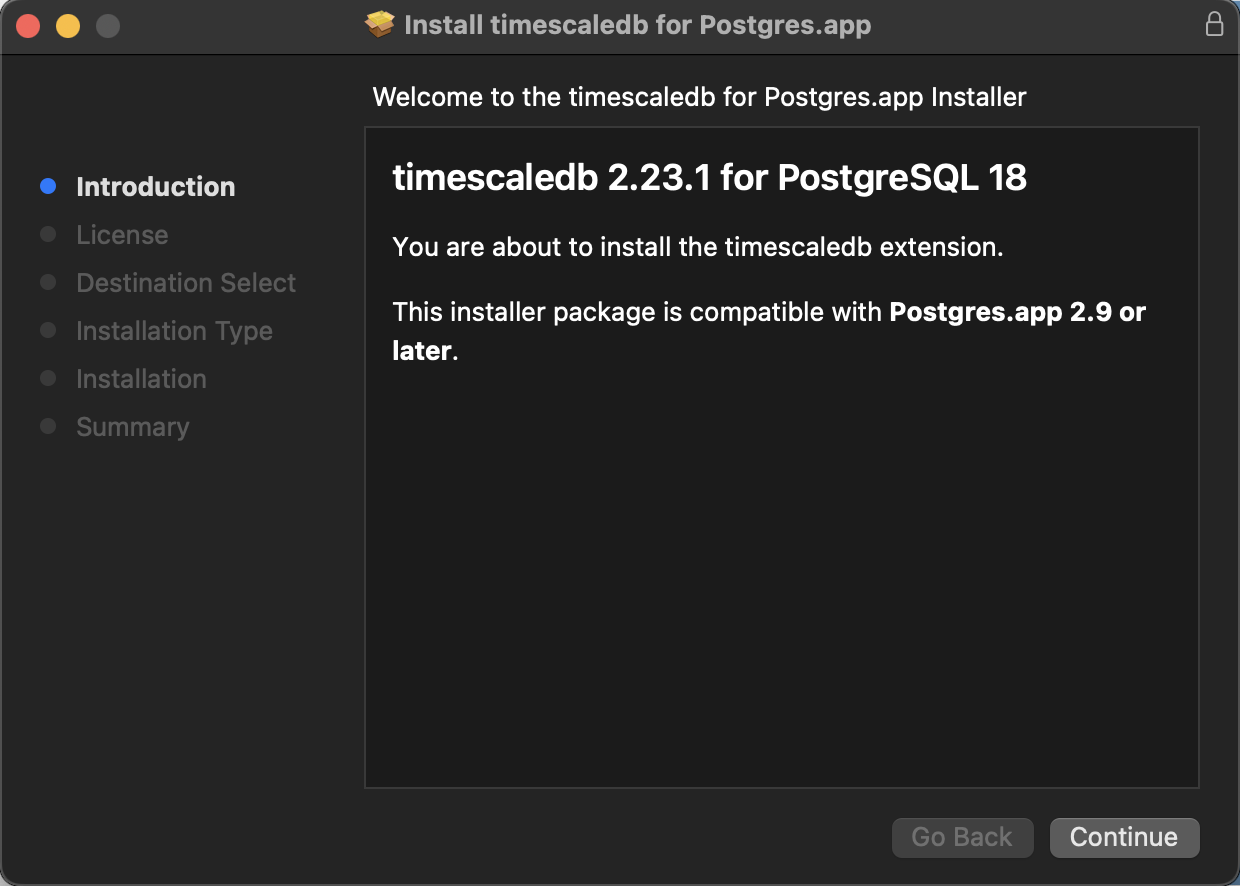Screen dimensions: 1240x886
Task: Close the installer with the red button
Action: [28, 26]
